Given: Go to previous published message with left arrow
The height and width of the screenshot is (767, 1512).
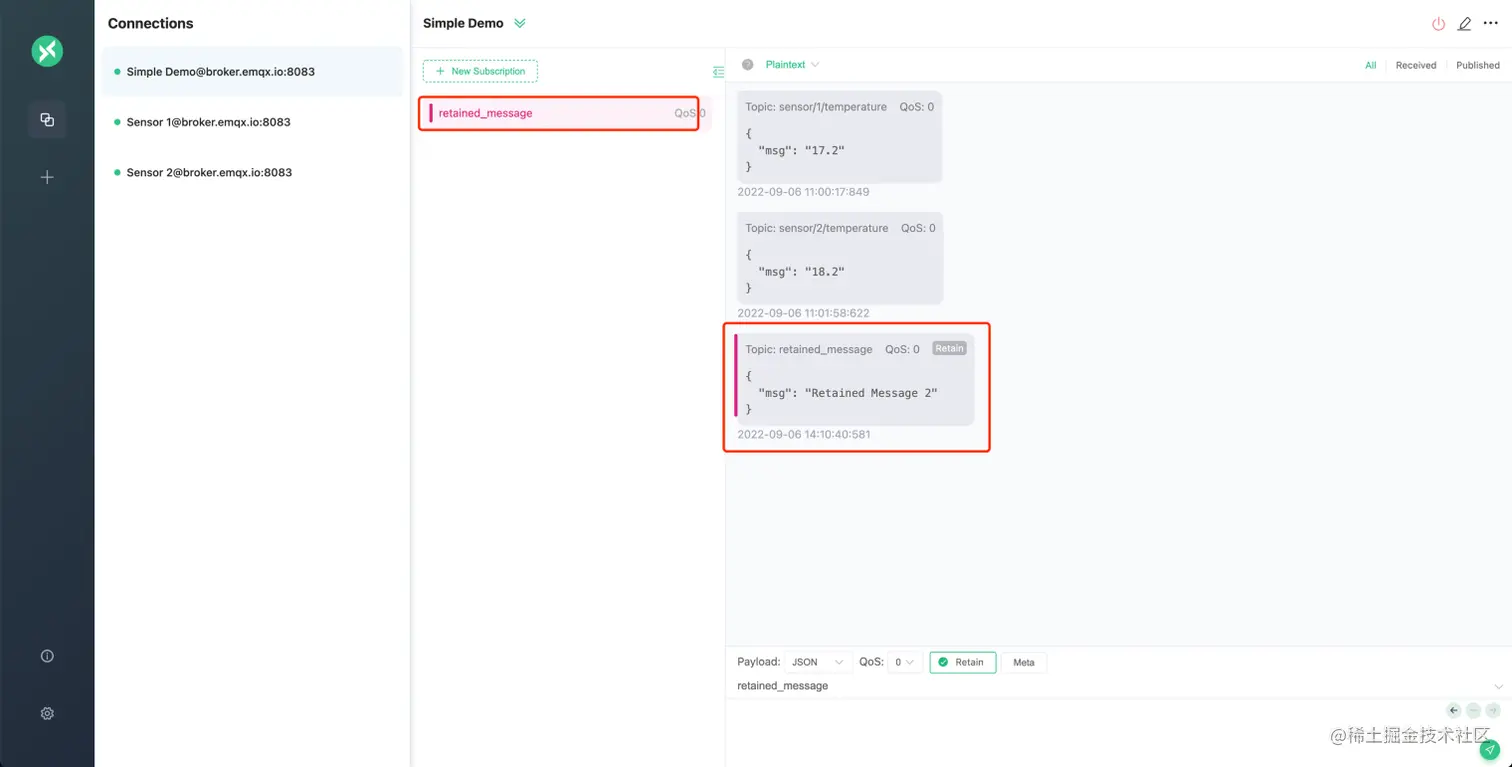Looking at the screenshot, I should pos(1454,710).
